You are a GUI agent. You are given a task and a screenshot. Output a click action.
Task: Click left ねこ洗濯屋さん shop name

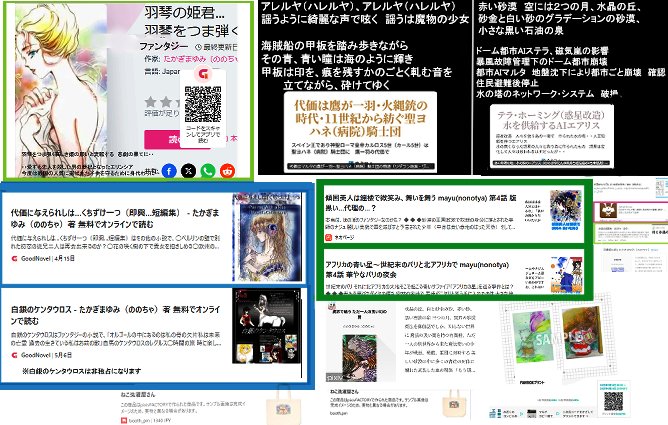click(x=138, y=395)
